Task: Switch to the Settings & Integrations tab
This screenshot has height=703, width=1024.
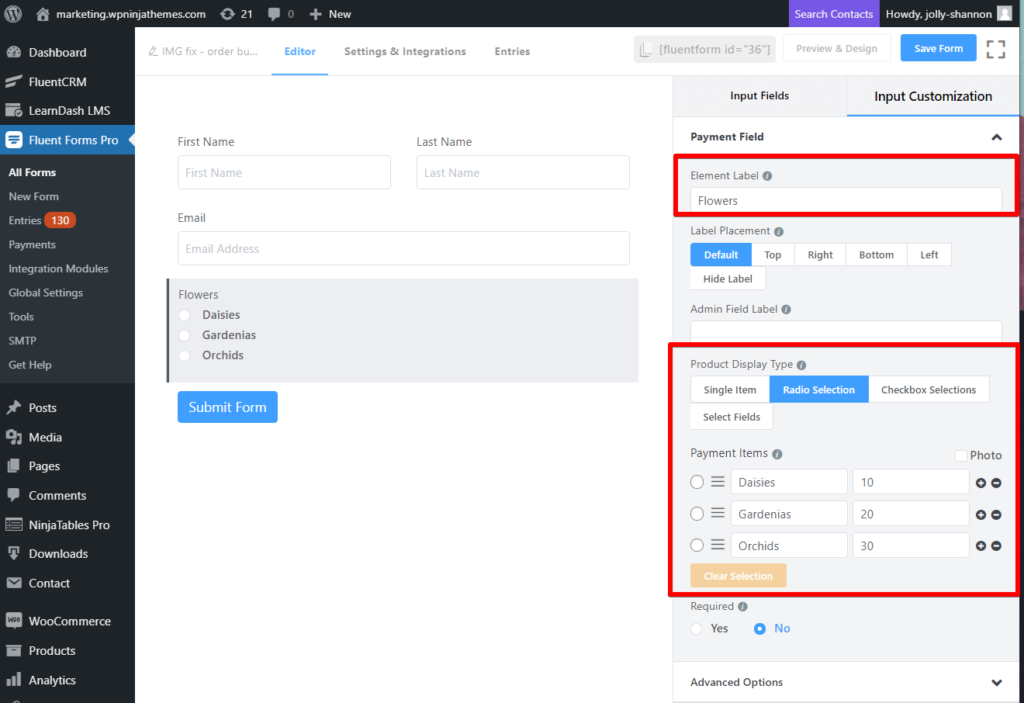Action: pyautogui.click(x=404, y=51)
